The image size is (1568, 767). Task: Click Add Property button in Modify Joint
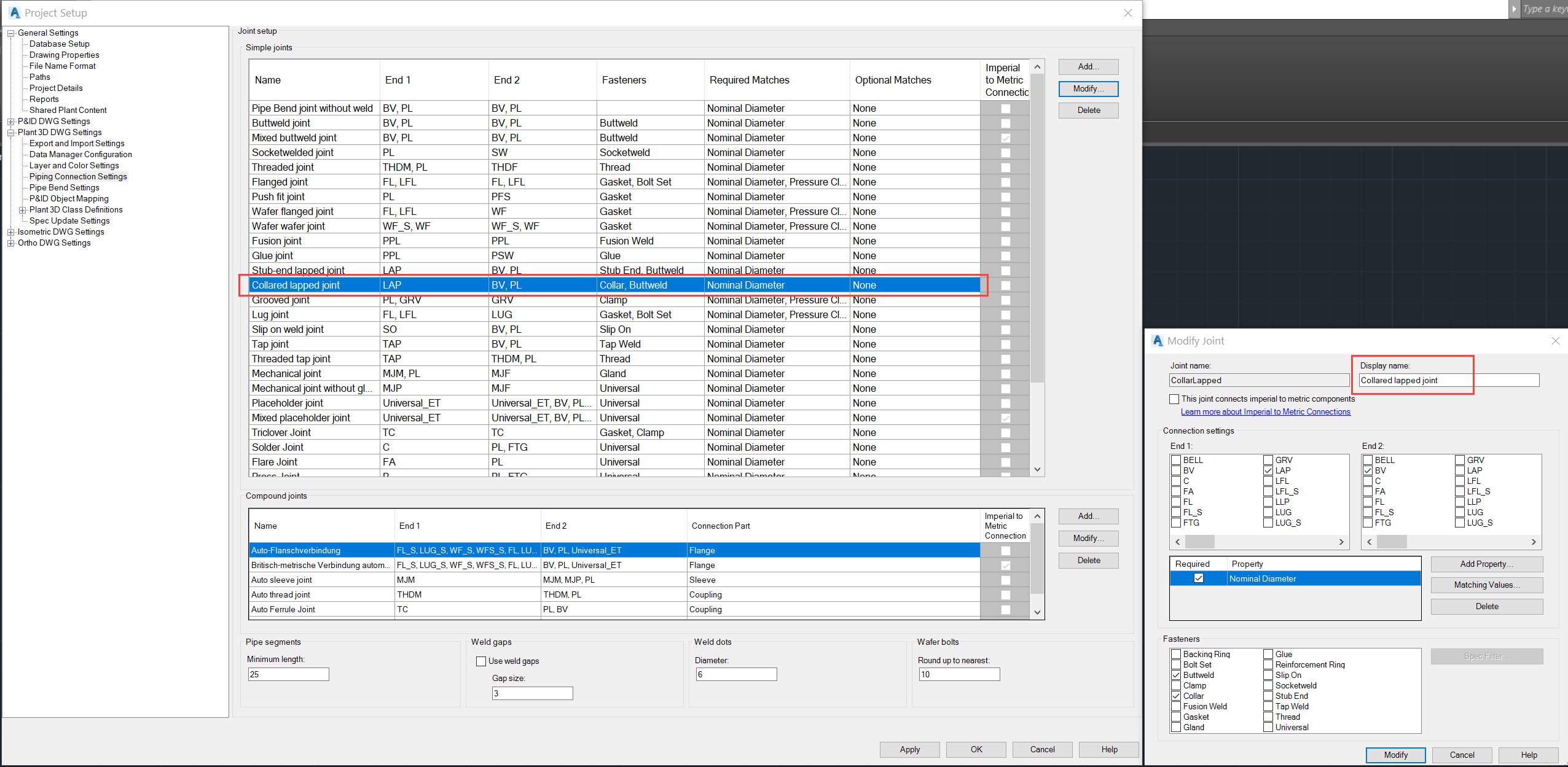pyautogui.click(x=1487, y=564)
